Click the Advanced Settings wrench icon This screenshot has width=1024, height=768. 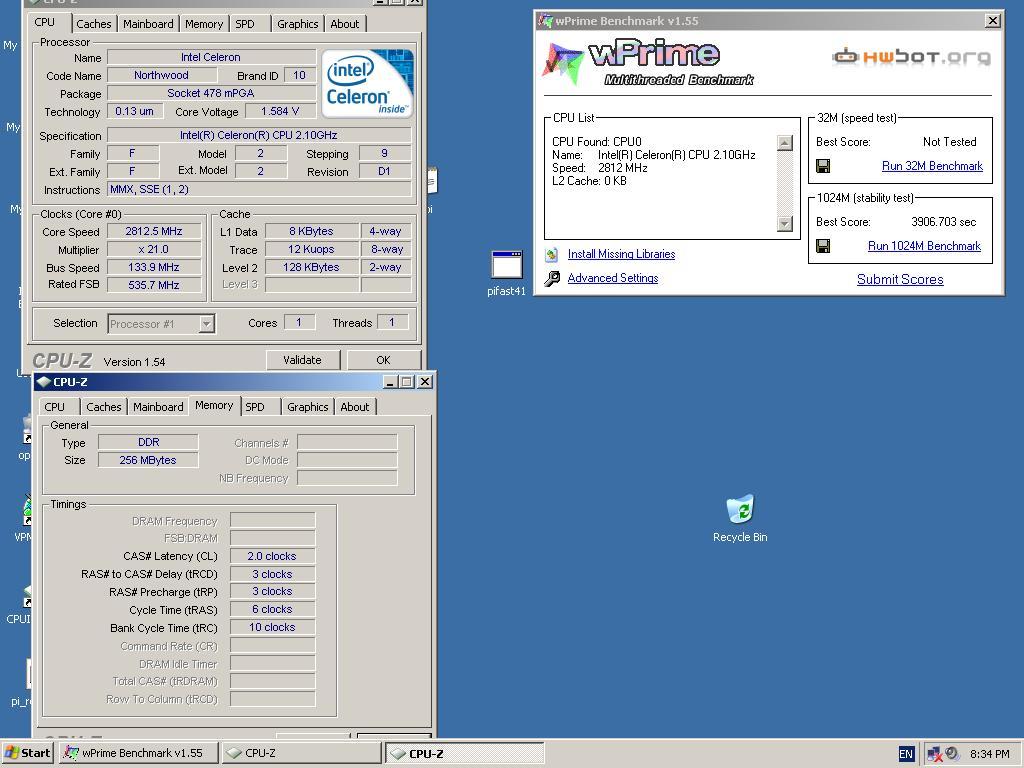tap(552, 279)
